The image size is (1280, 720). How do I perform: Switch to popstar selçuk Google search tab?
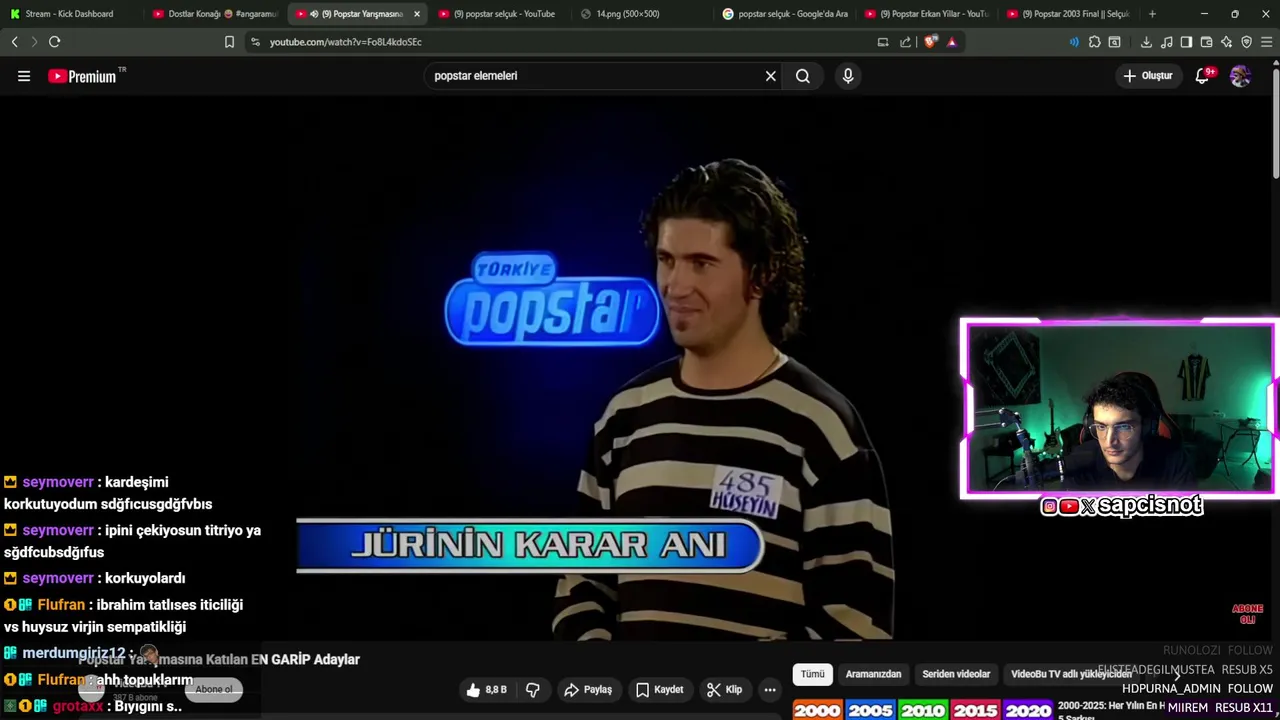click(785, 14)
